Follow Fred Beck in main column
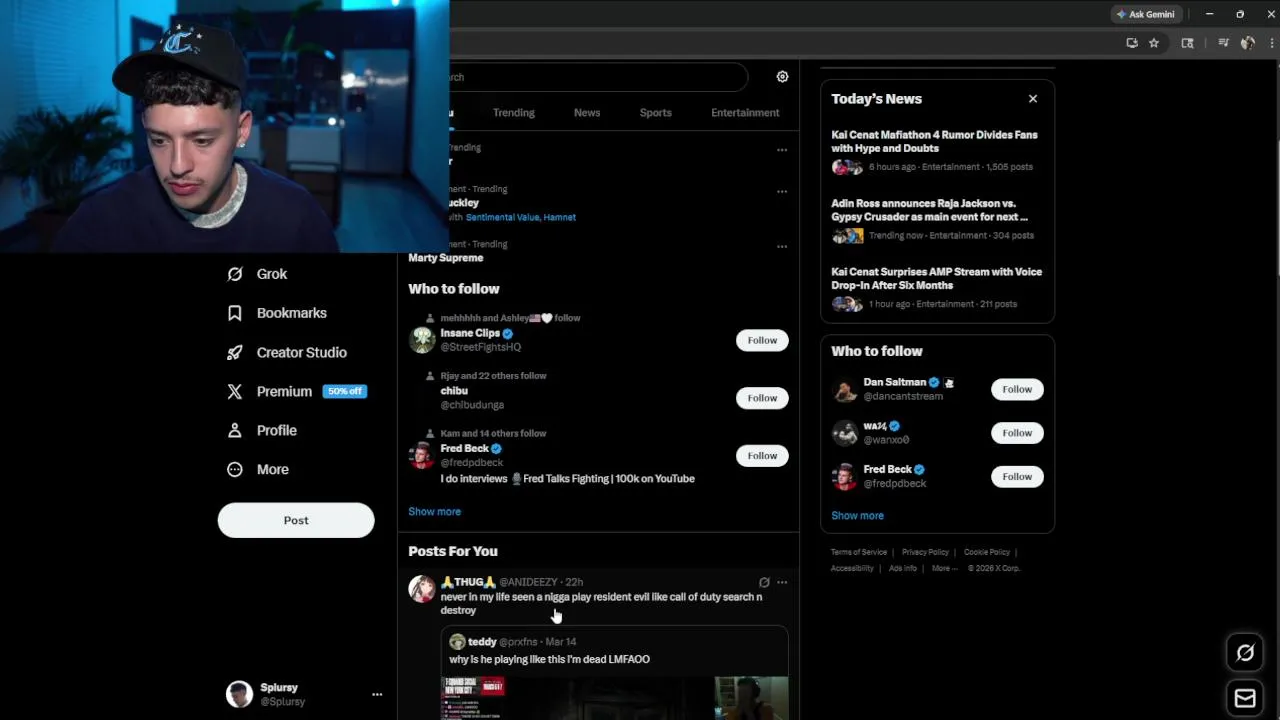 click(762, 455)
